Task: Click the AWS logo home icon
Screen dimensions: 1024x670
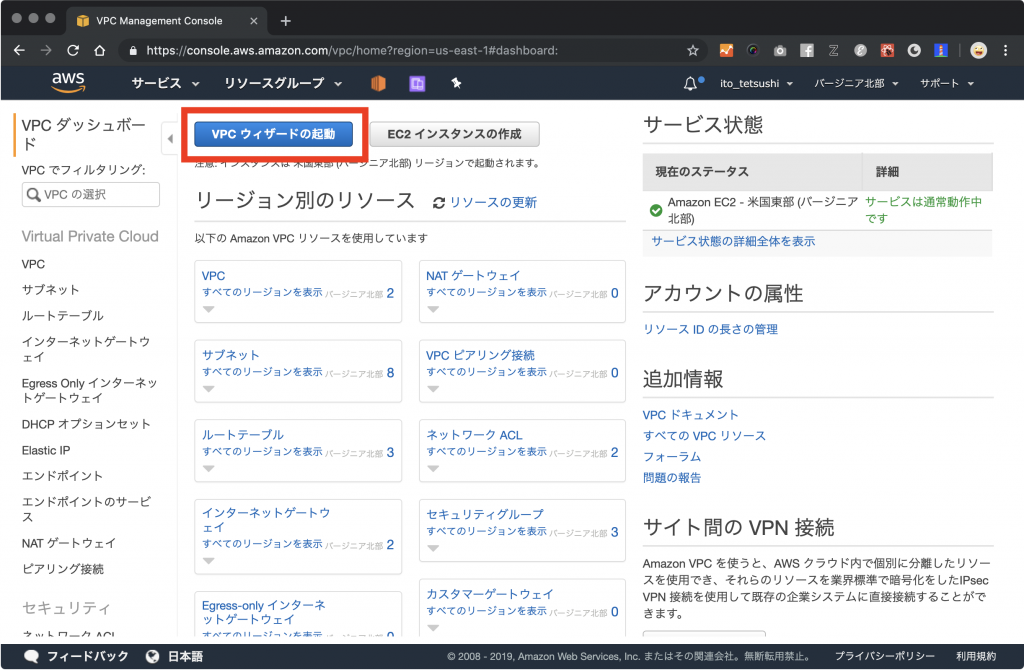Action: click(x=68, y=83)
